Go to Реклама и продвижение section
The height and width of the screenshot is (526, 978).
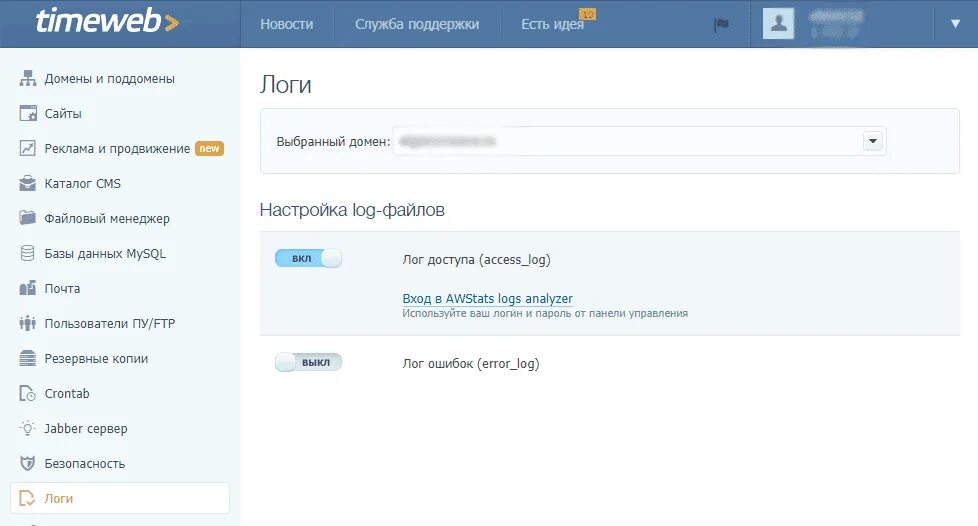(x=117, y=149)
